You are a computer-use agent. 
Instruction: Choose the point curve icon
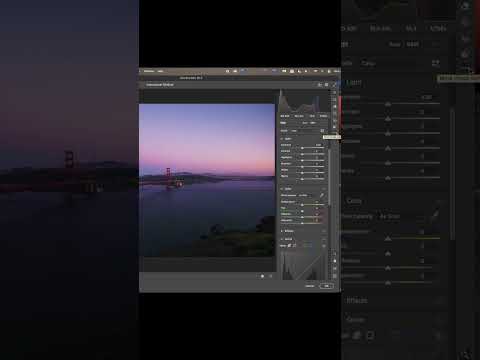(x=294, y=246)
